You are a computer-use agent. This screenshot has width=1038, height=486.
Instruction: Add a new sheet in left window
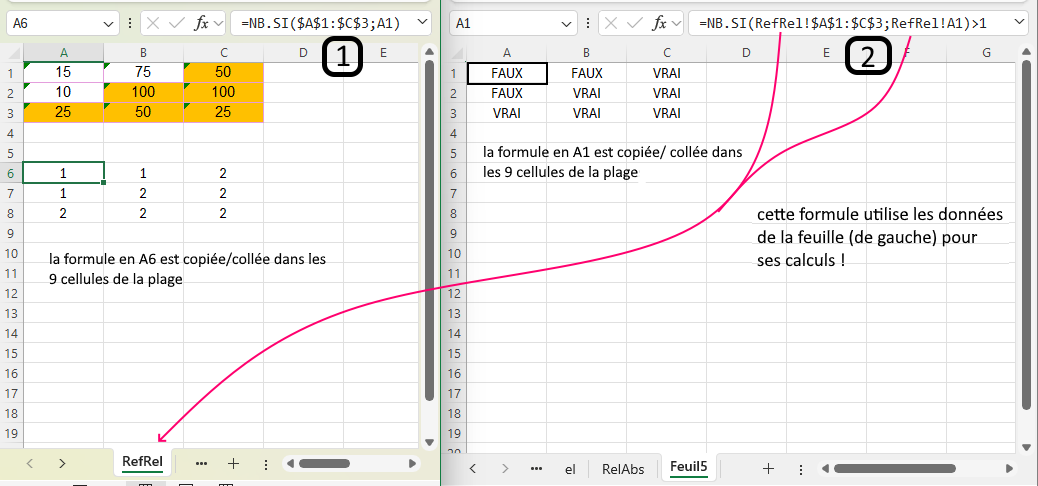[x=233, y=464]
